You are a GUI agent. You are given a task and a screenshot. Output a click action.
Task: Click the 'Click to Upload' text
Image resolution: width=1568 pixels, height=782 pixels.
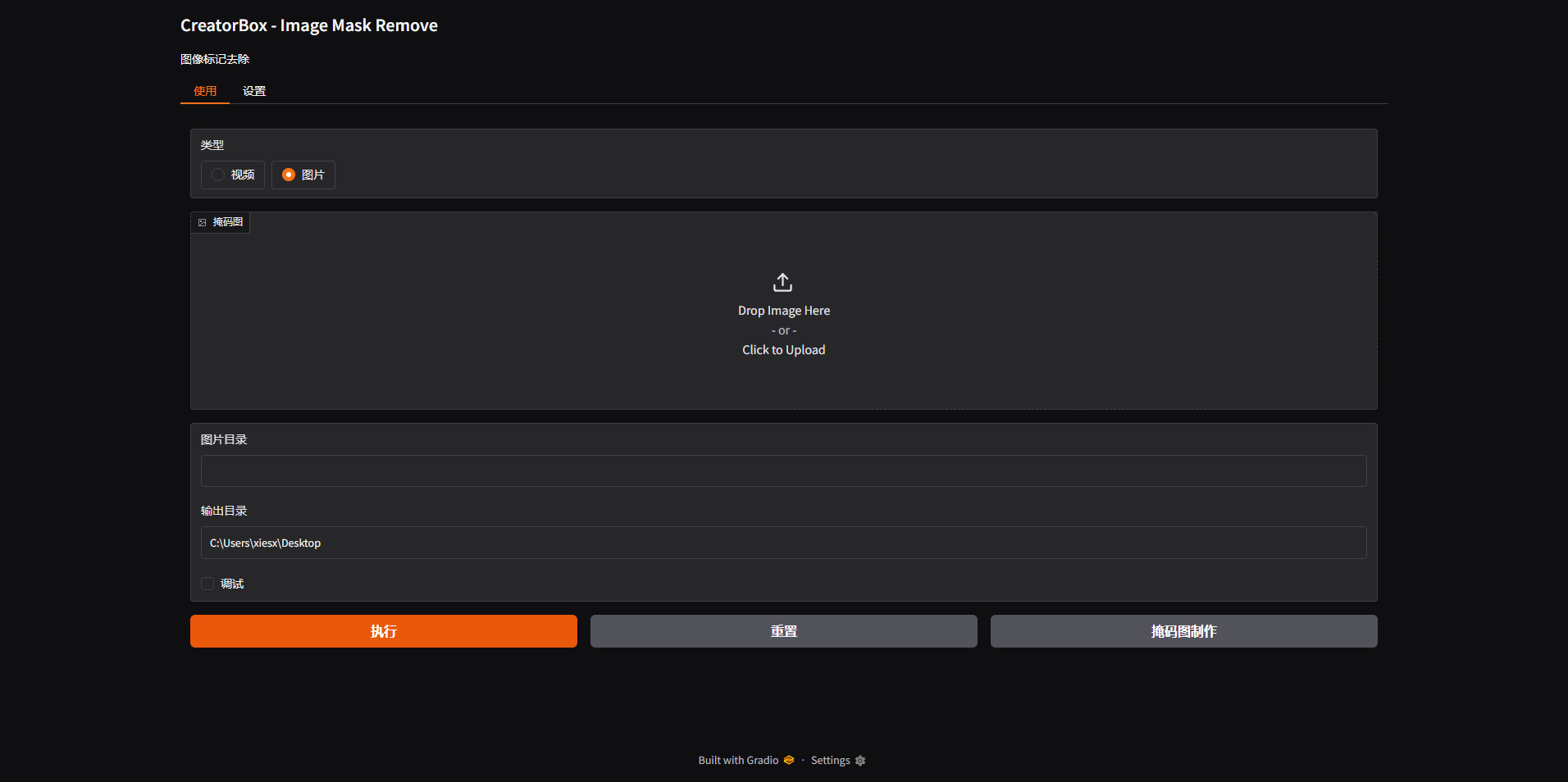pyautogui.click(x=784, y=350)
